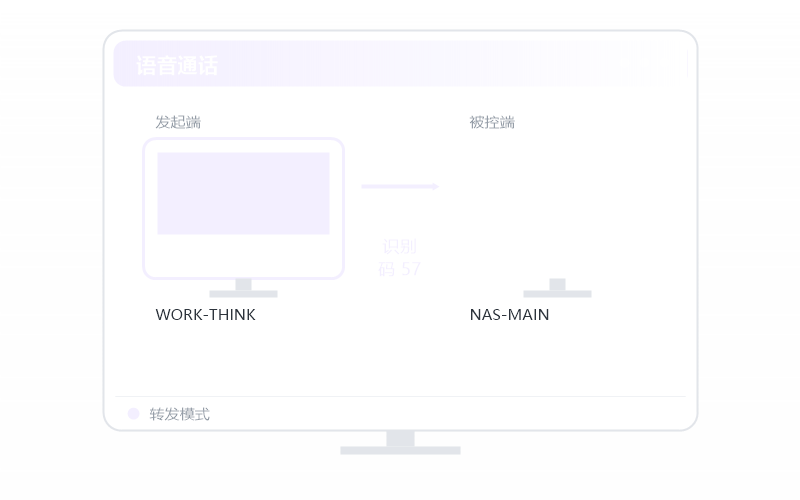Image resolution: width=800 pixels, height=500 pixels.
Task: Click the dot indicator beside 转发模式
Action: [x=134, y=414]
